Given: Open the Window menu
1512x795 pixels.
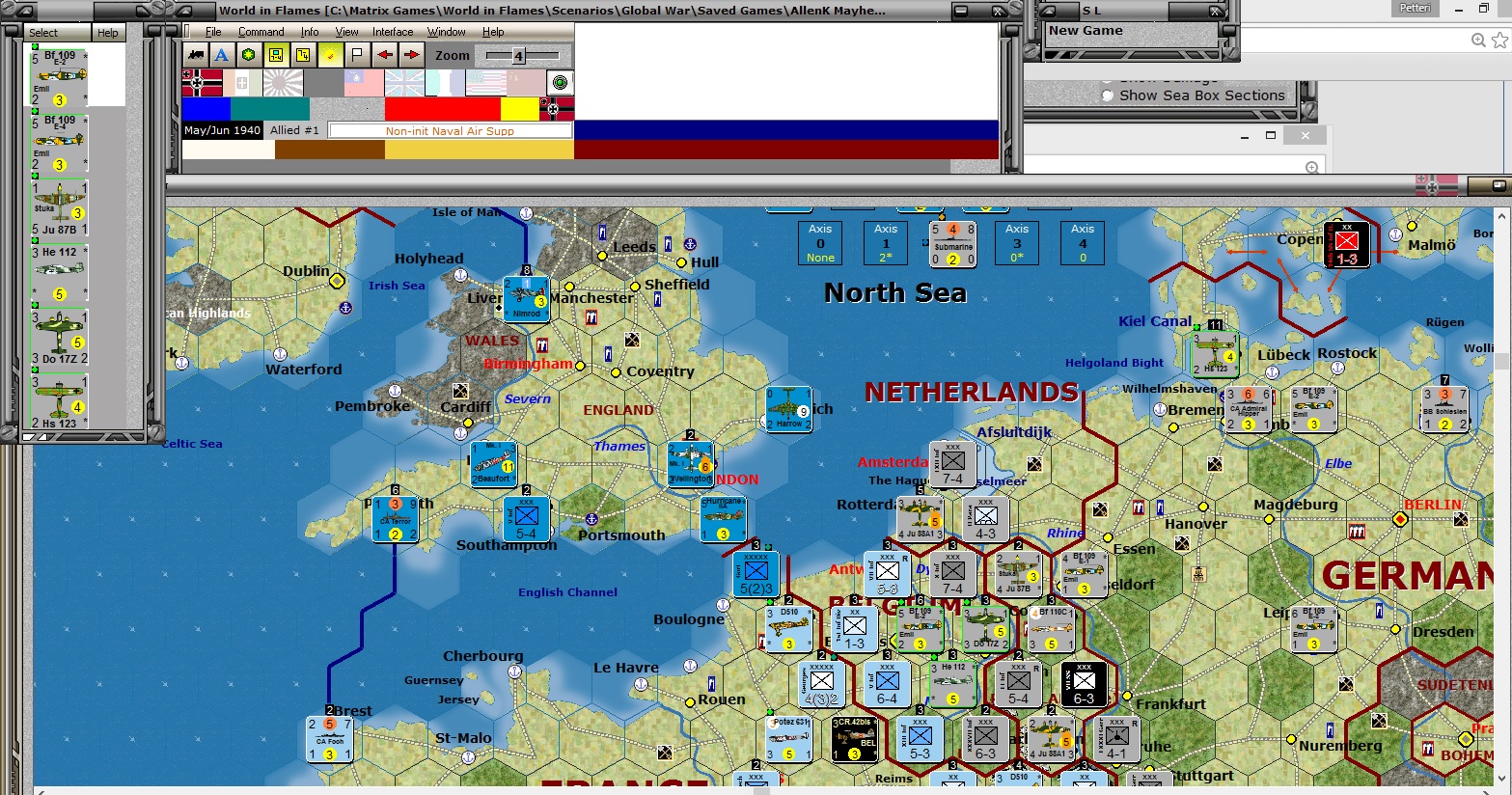Looking at the screenshot, I should 447,32.
